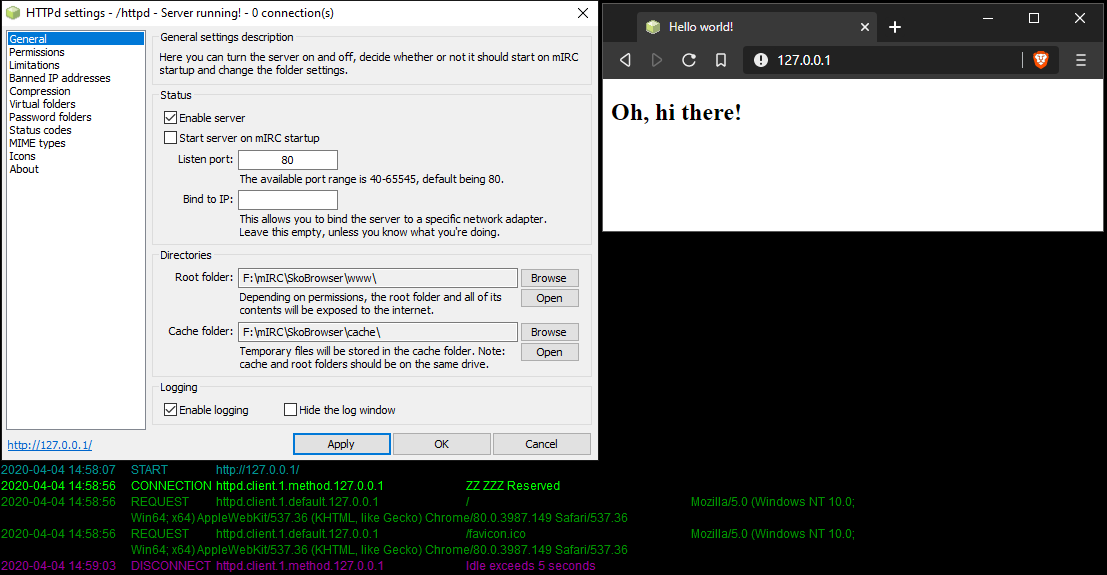Screen dimensions: 1107x575
Task: Select Permissions in the settings list
Action: [37, 52]
